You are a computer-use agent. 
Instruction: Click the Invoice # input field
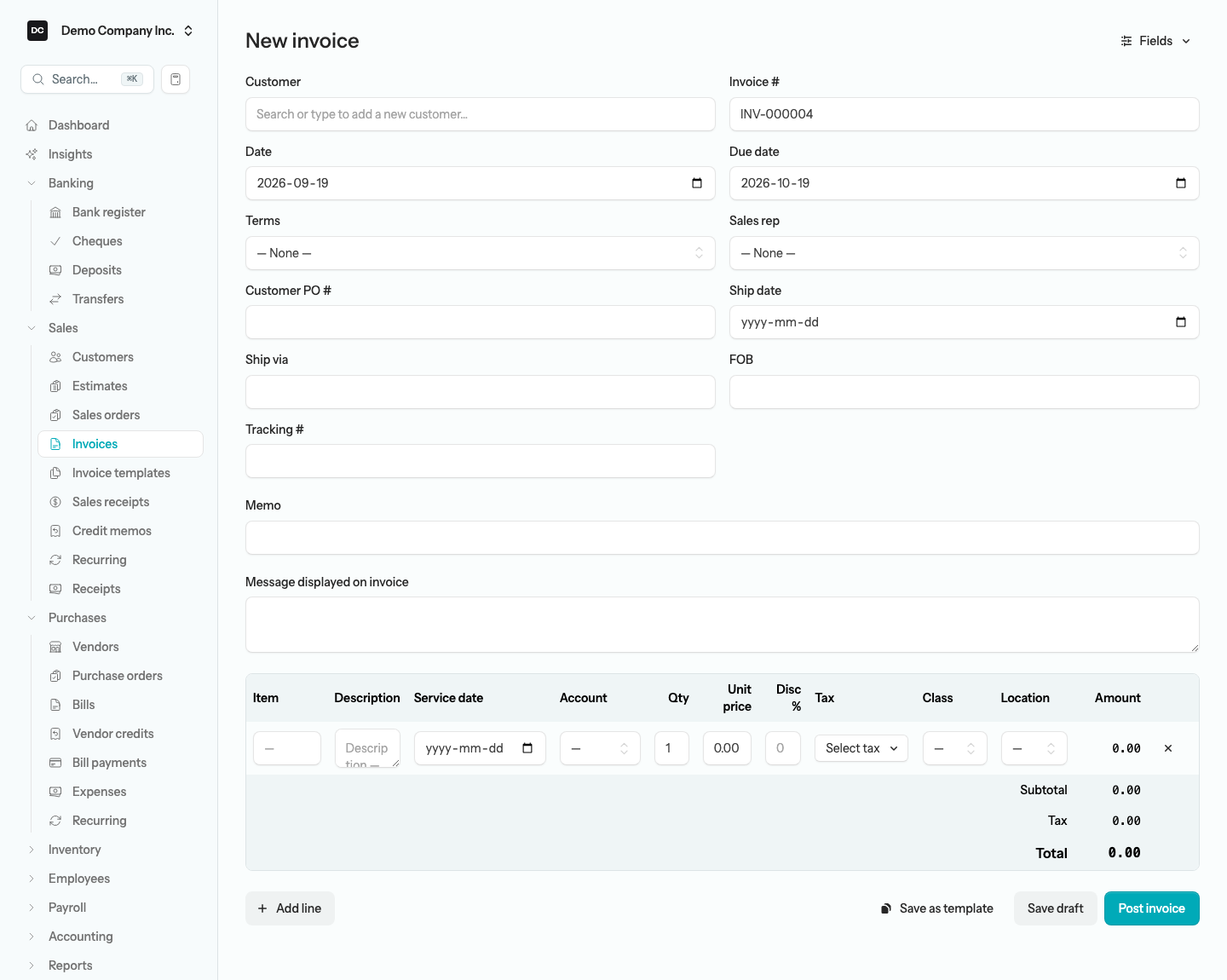coord(965,114)
